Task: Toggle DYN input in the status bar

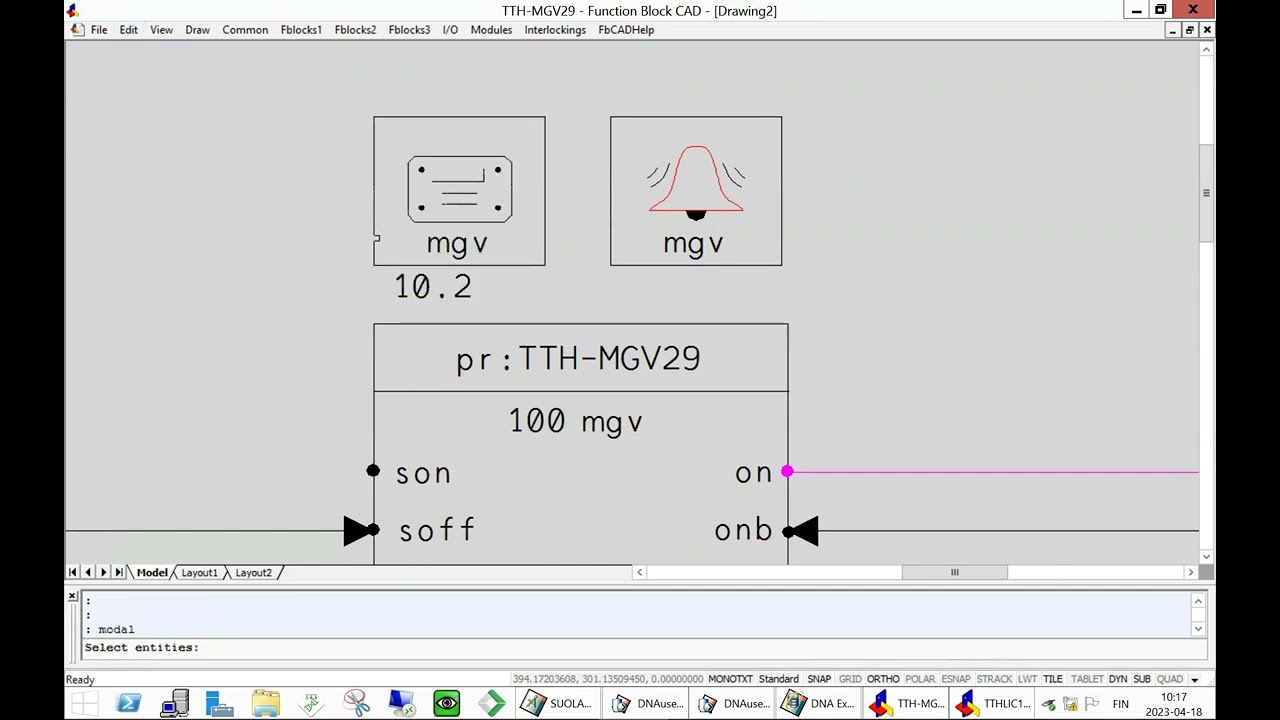Action: [1118, 679]
